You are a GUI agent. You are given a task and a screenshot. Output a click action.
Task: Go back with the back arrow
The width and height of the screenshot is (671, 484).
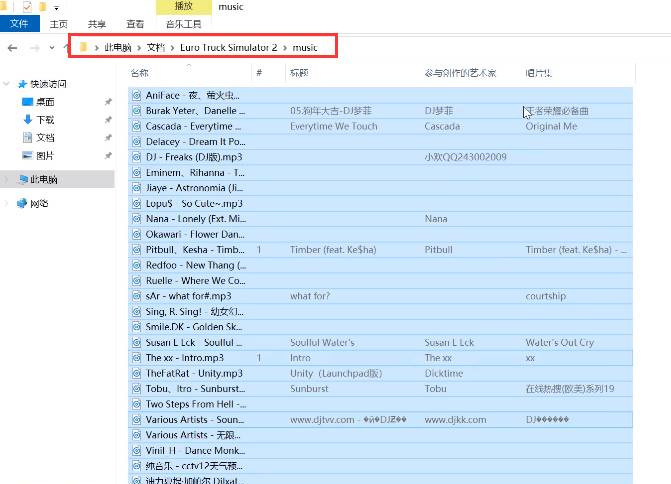[x=13, y=48]
